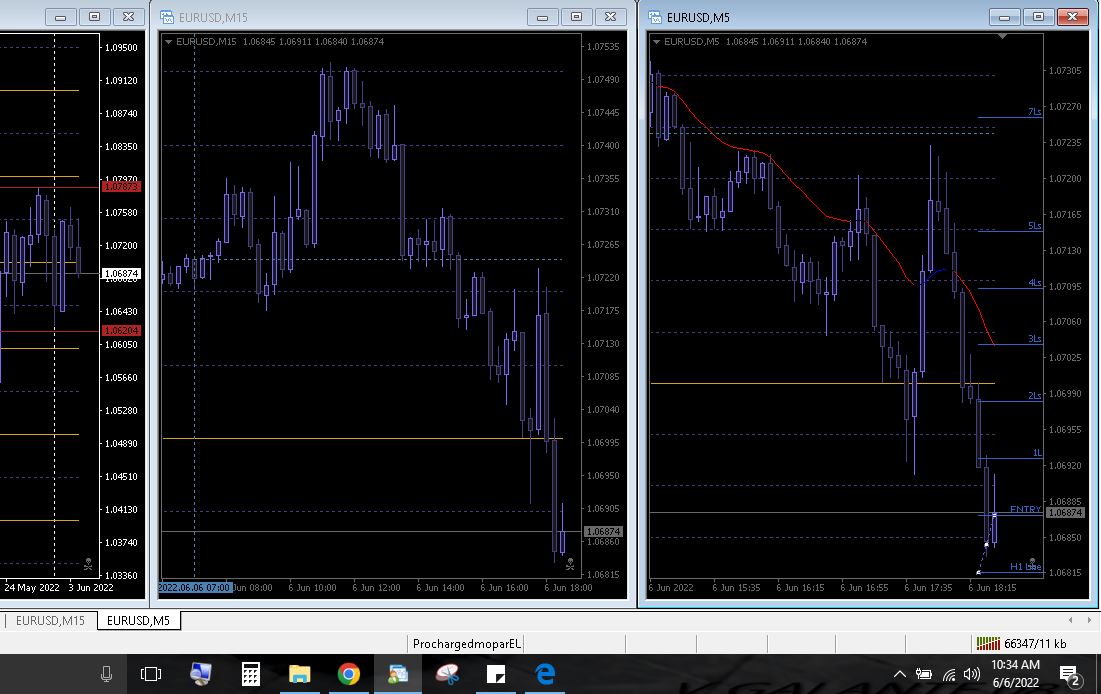Click the connection bars indicator in status bar
1101x694 pixels.
(988, 643)
